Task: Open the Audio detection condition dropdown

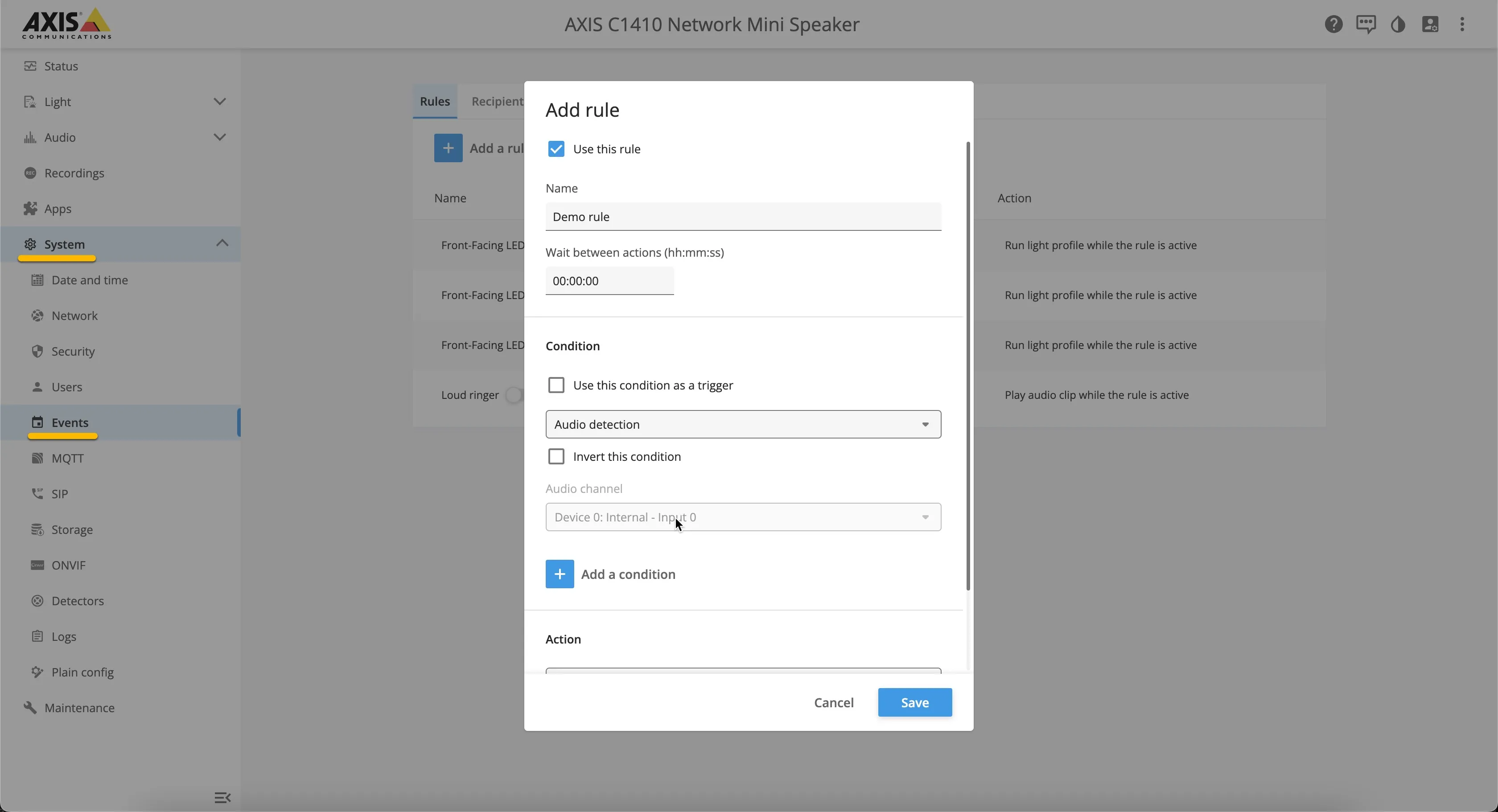Action: (743, 424)
